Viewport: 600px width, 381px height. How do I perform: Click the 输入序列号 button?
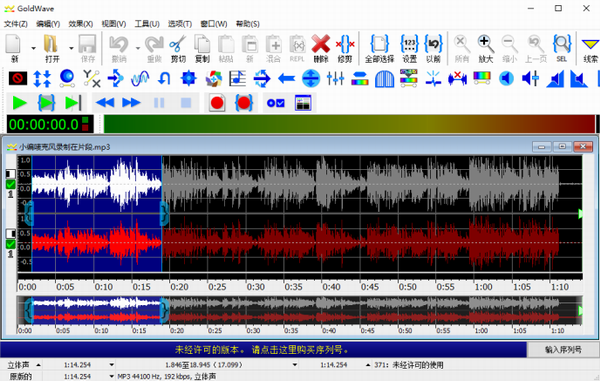(x=563, y=350)
